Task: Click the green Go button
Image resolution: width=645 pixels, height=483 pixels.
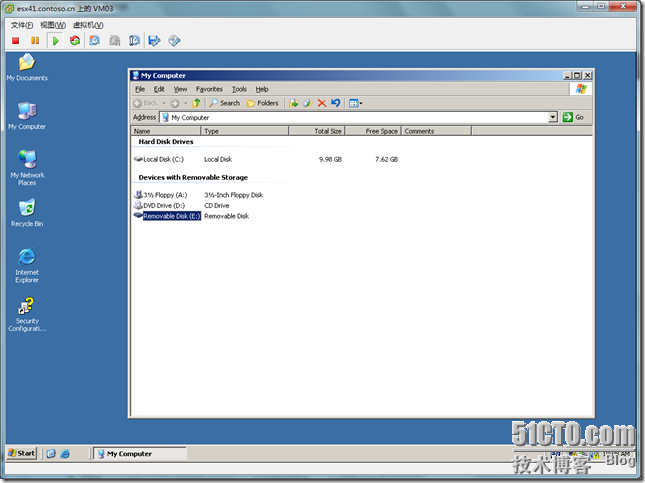Action: click(573, 118)
